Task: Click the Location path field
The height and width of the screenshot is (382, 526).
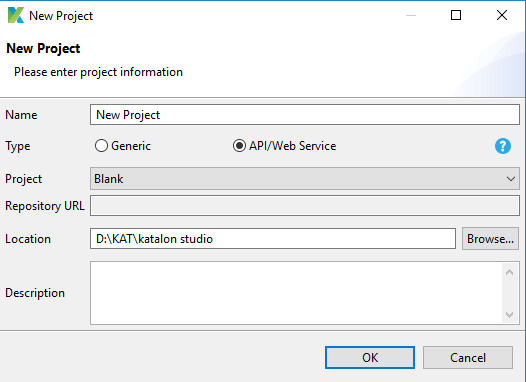Action: [273, 239]
